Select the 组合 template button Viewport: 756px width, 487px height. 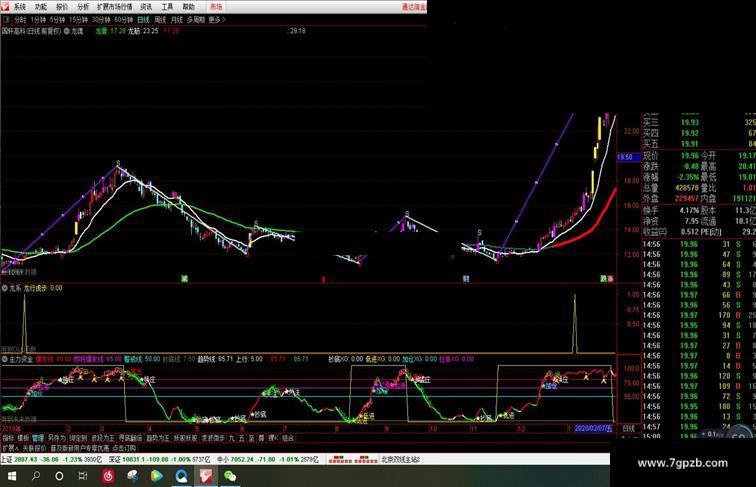pyautogui.click(x=288, y=438)
